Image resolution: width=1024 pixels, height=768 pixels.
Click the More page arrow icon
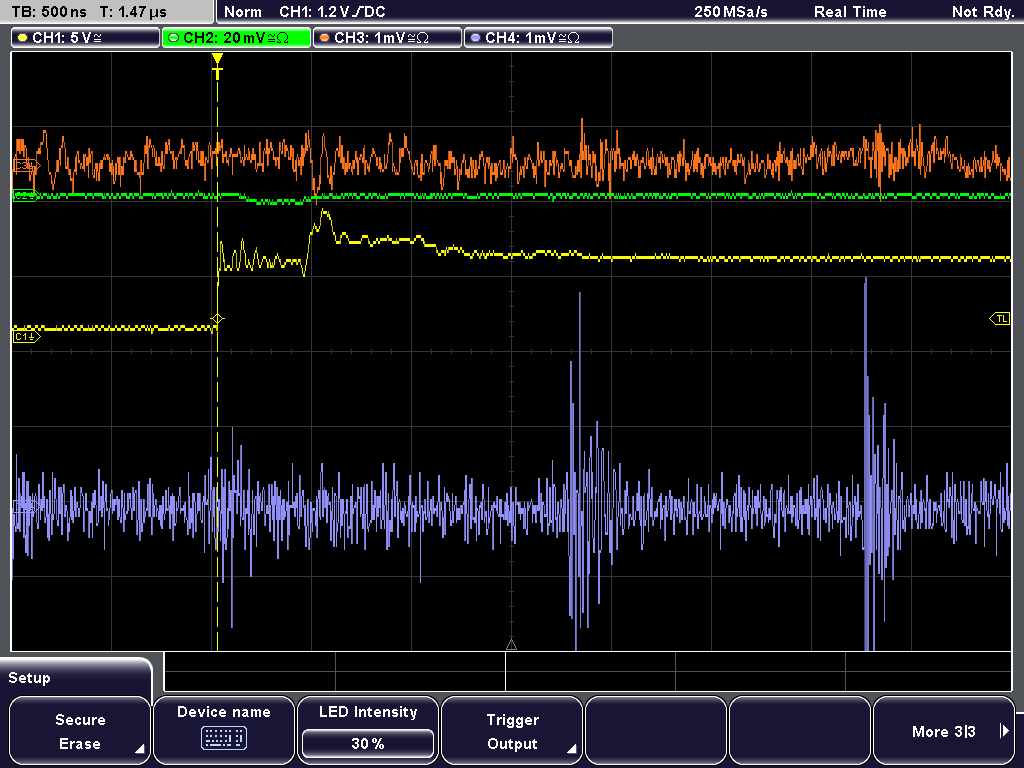tap(1004, 731)
